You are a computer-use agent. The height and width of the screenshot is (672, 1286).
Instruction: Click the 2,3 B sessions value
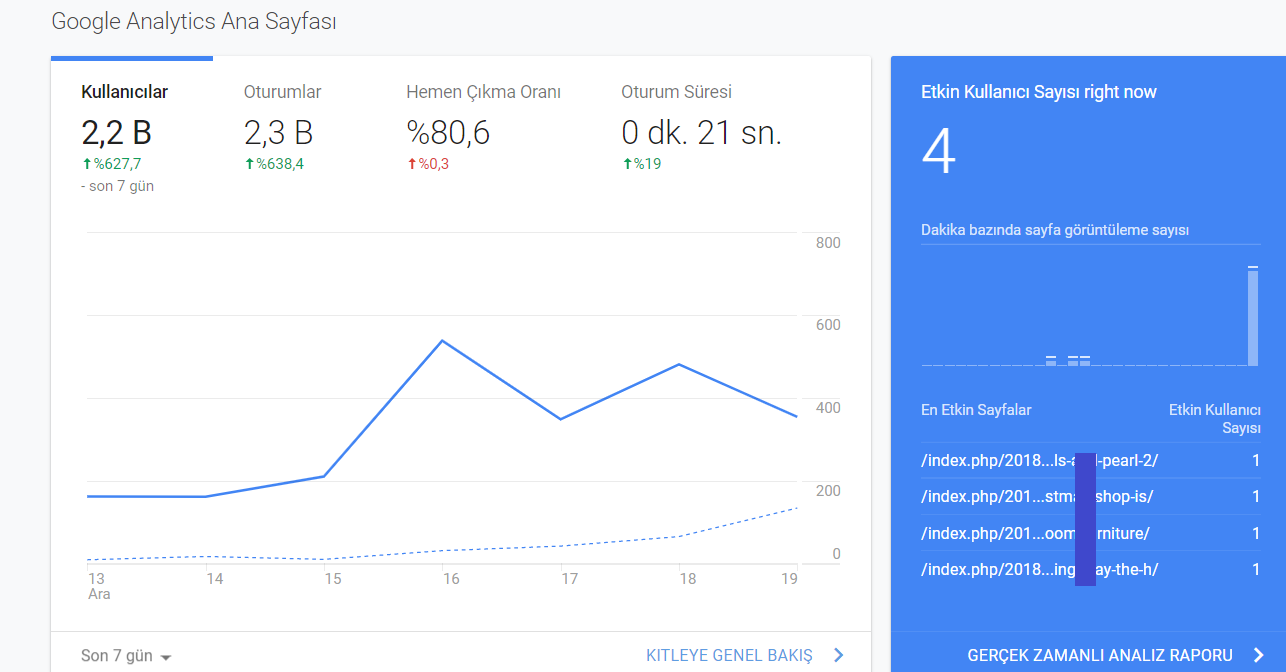coord(279,133)
